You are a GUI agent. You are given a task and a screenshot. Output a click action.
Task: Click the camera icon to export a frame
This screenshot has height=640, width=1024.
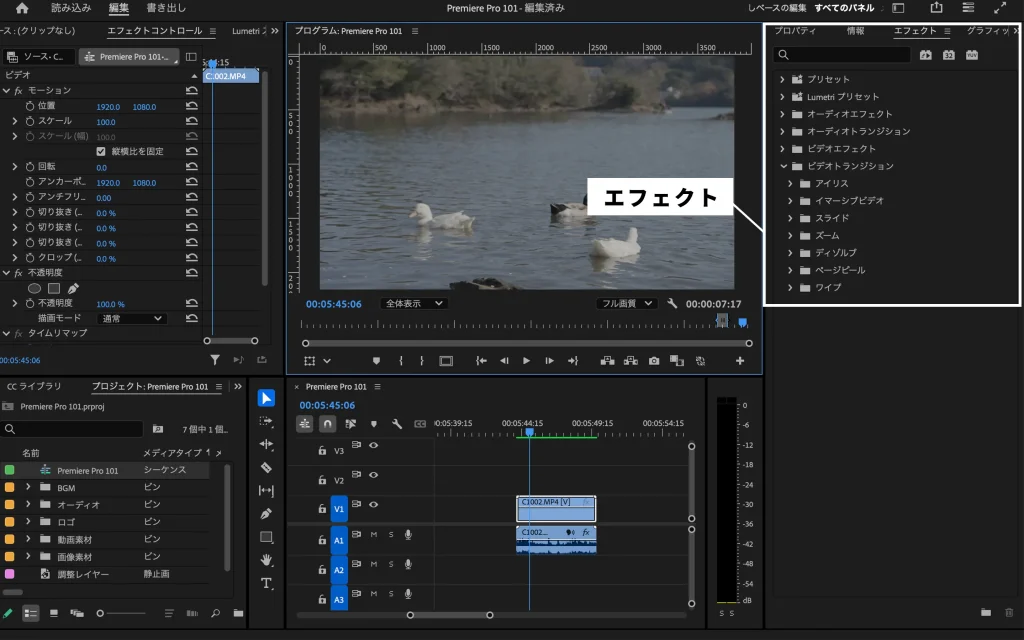[653, 360]
